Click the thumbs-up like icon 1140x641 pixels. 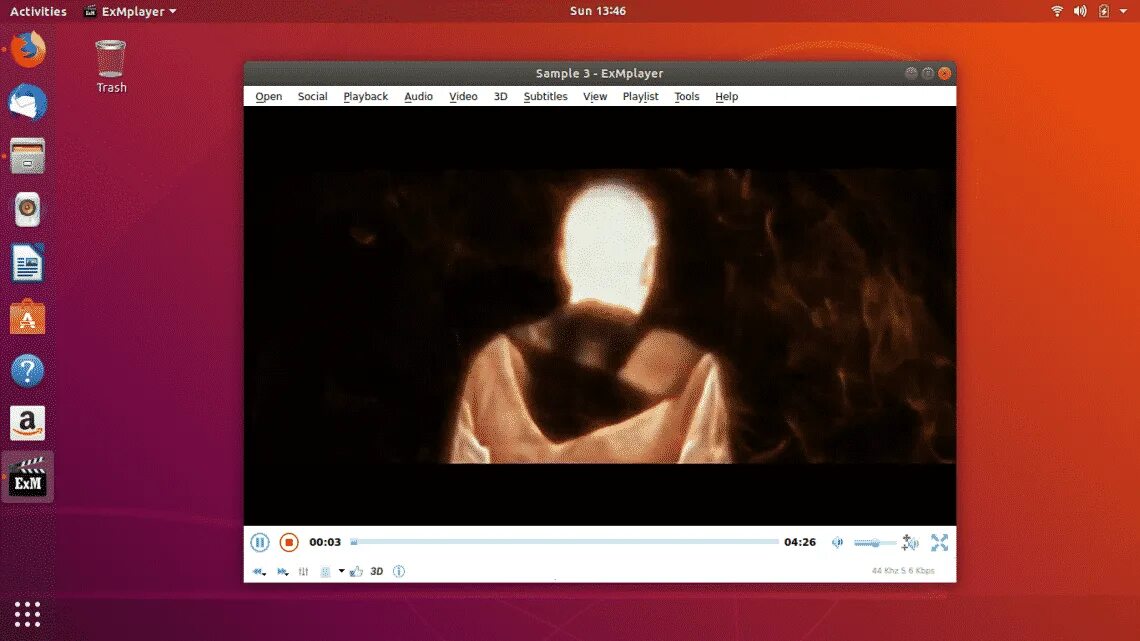[356, 572]
